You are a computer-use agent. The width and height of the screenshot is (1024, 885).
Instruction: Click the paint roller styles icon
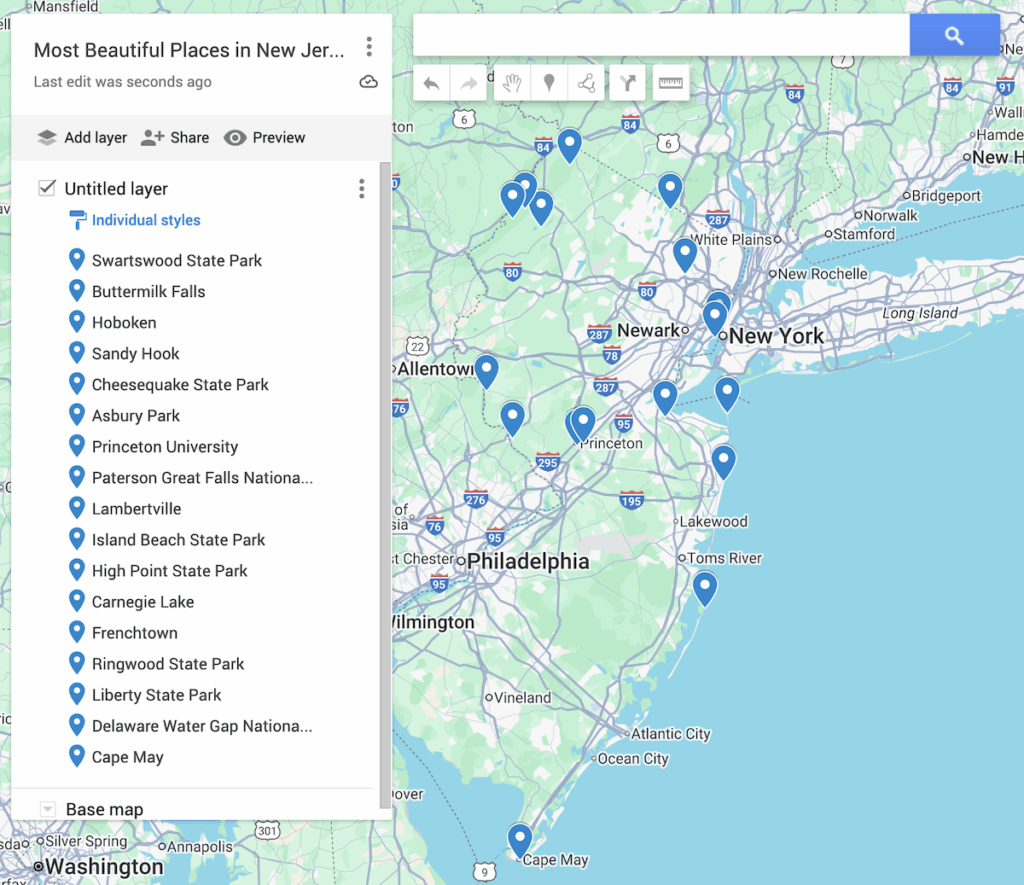[x=77, y=220]
